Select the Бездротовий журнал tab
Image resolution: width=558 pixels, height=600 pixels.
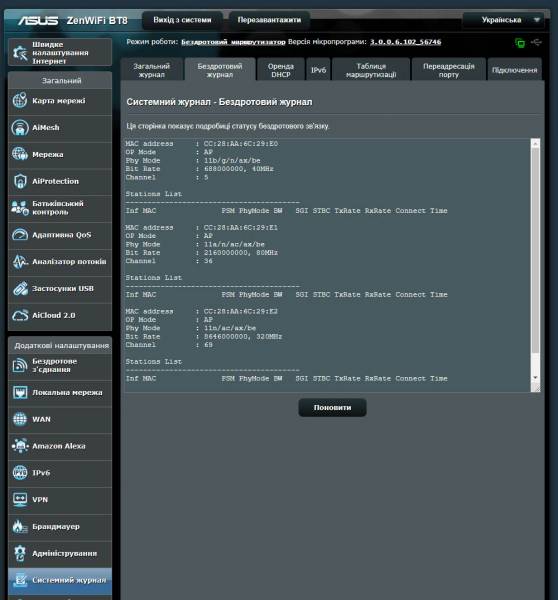click(x=220, y=70)
